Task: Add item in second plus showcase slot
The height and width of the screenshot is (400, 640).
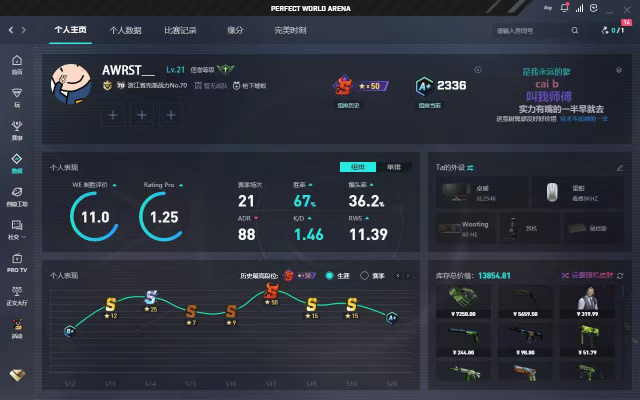Action: pyautogui.click(x=142, y=115)
